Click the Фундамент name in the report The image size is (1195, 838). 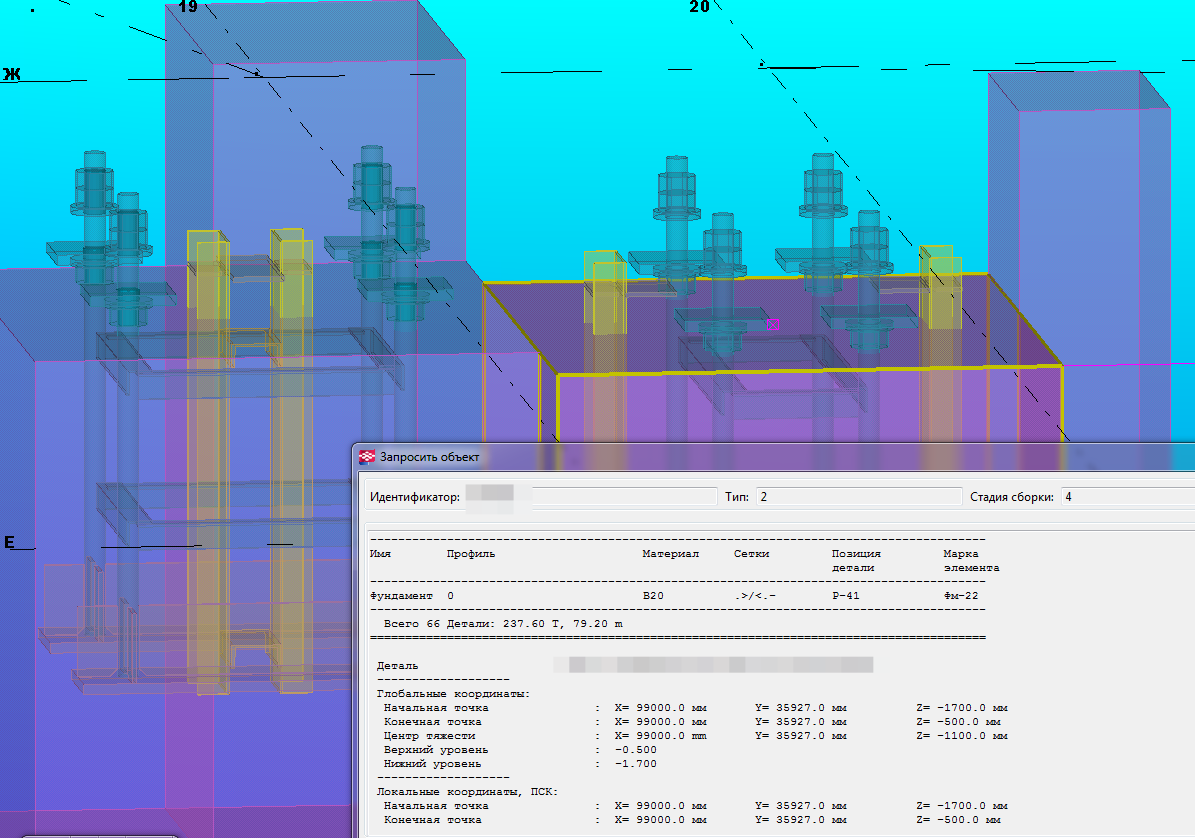[401, 595]
